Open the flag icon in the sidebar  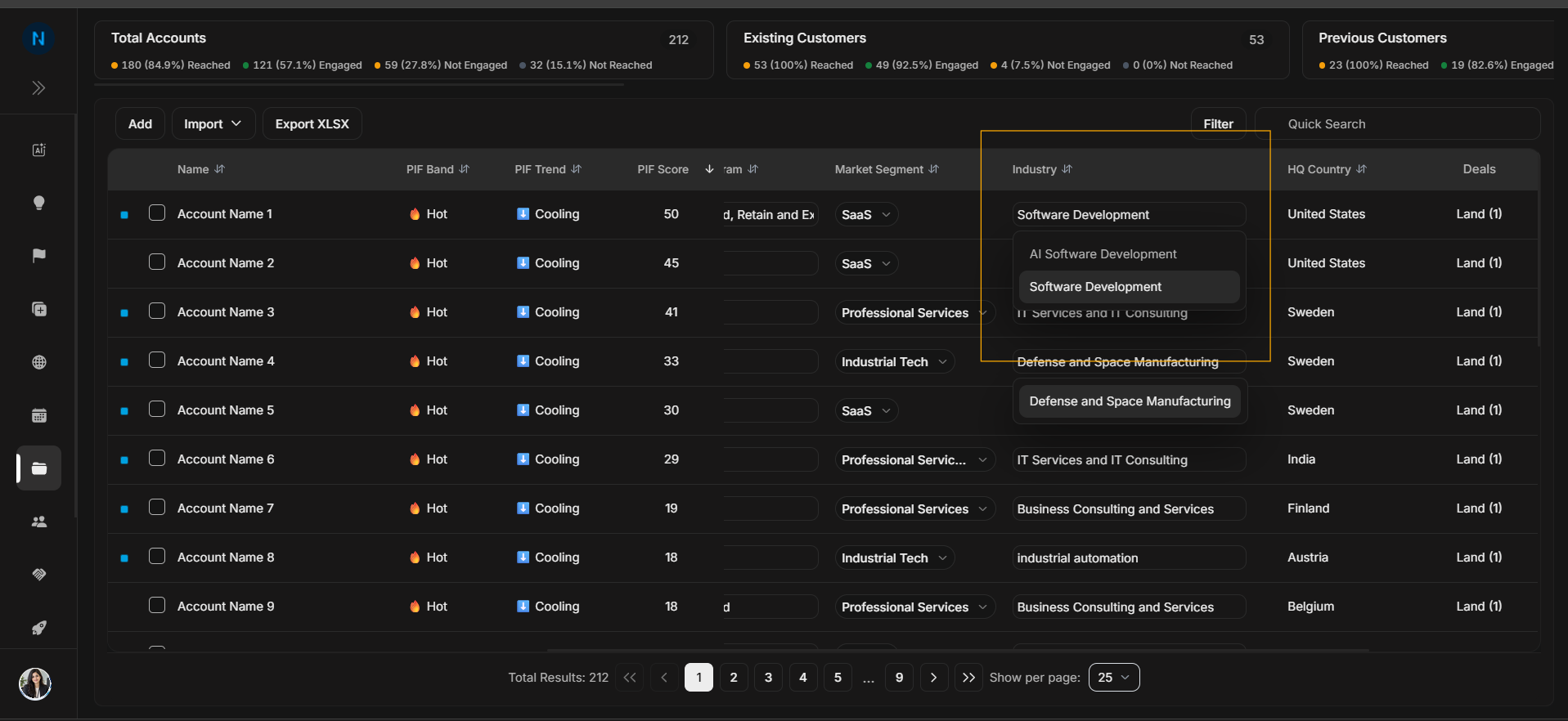click(38, 256)
